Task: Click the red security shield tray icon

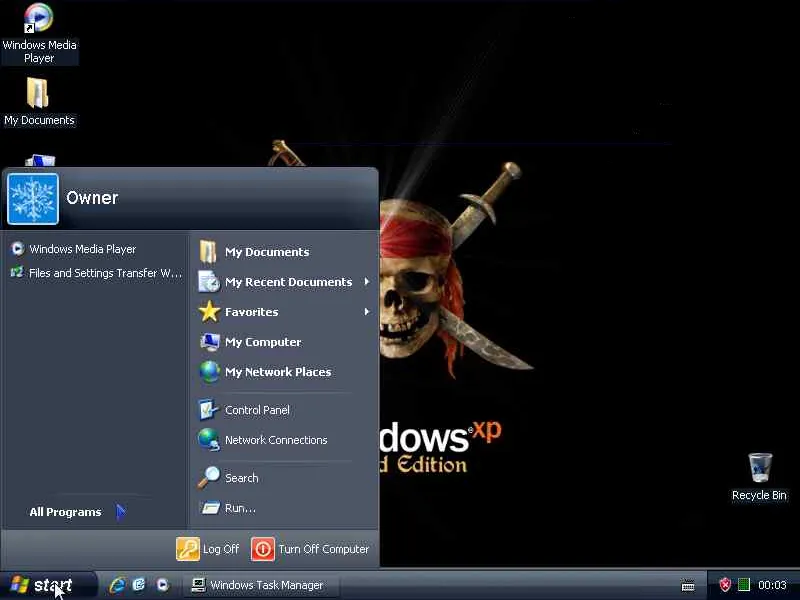Action: tap(724, 585)
